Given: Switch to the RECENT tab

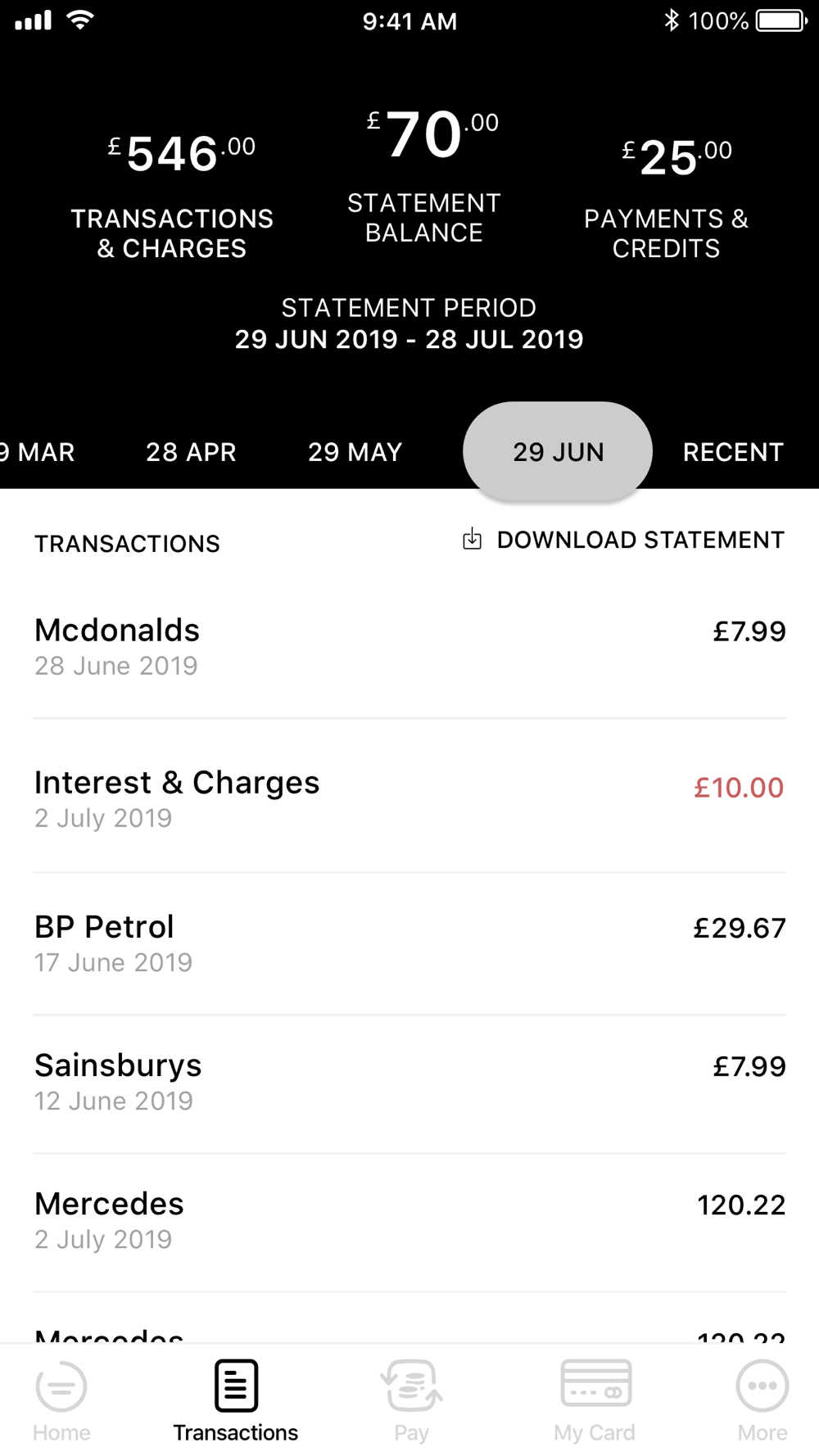Looking at the screenshot, I should click(733, 452).
